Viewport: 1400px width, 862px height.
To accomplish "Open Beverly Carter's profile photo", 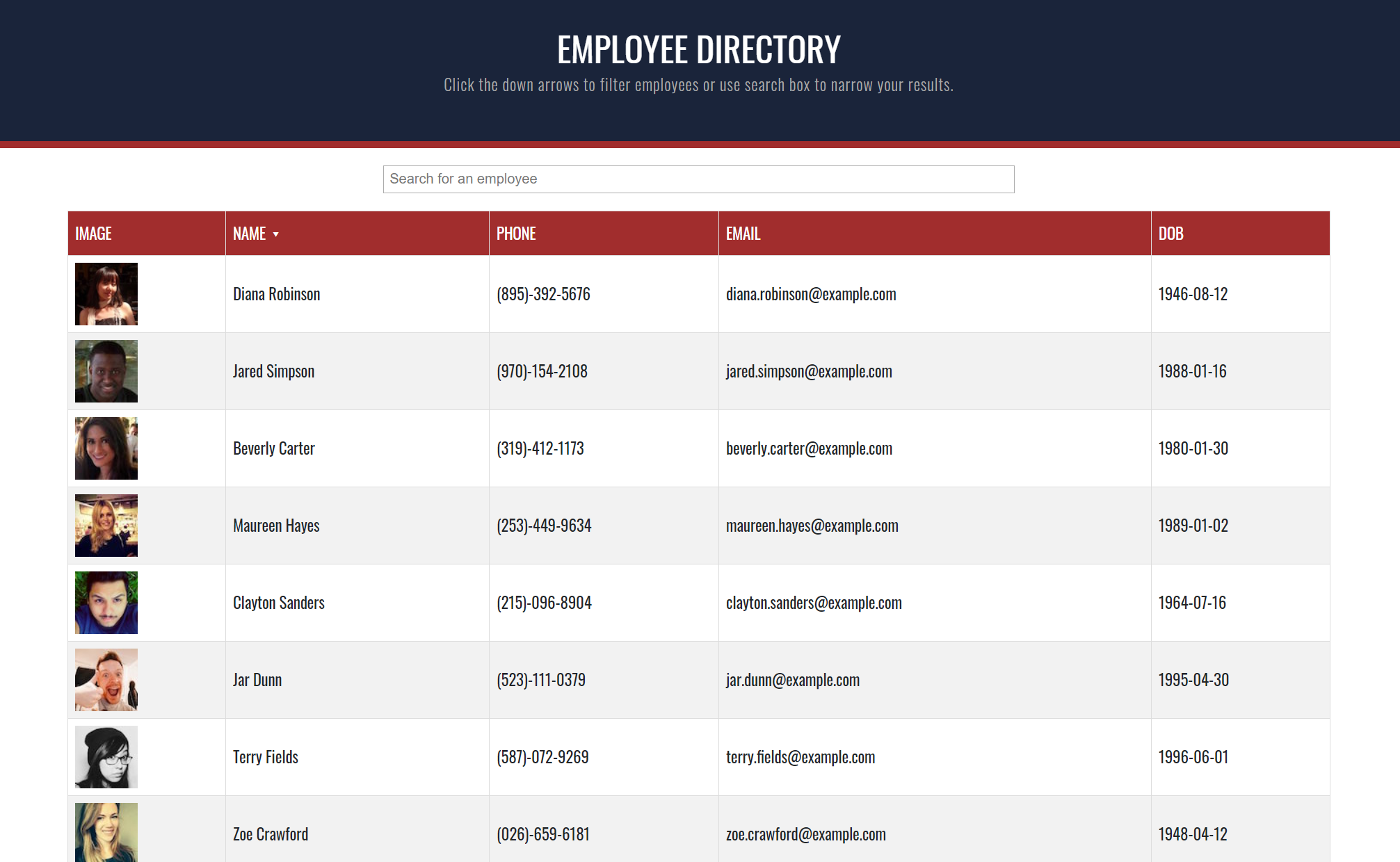I will pos(106,448).
